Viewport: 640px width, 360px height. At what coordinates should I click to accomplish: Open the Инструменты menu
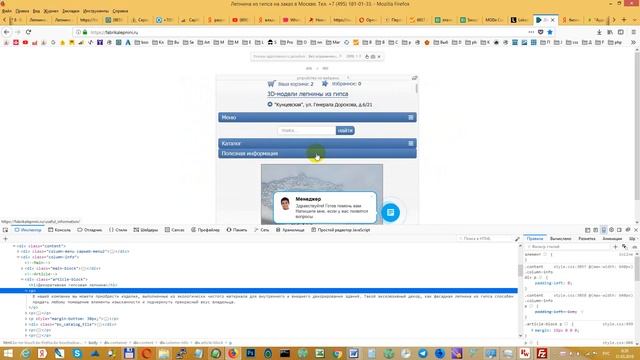click(96, 11)
